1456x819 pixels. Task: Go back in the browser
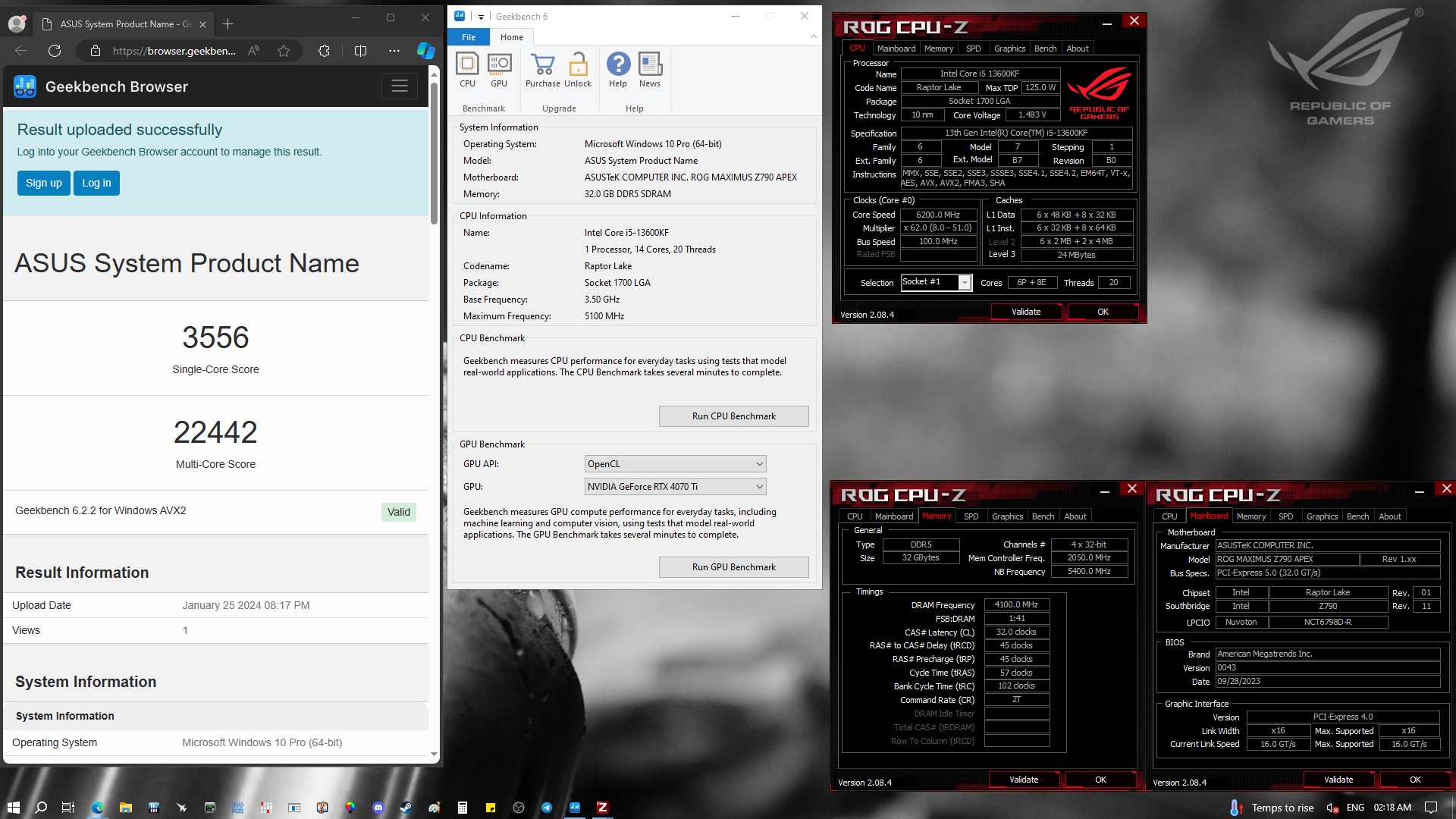pos(21,51)
